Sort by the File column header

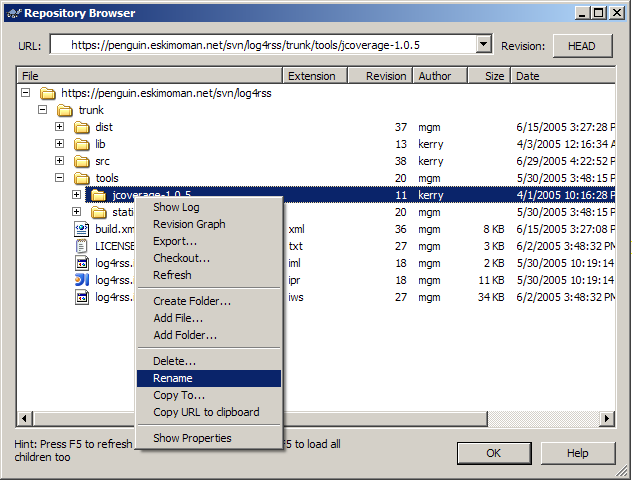tap(150, 76)
